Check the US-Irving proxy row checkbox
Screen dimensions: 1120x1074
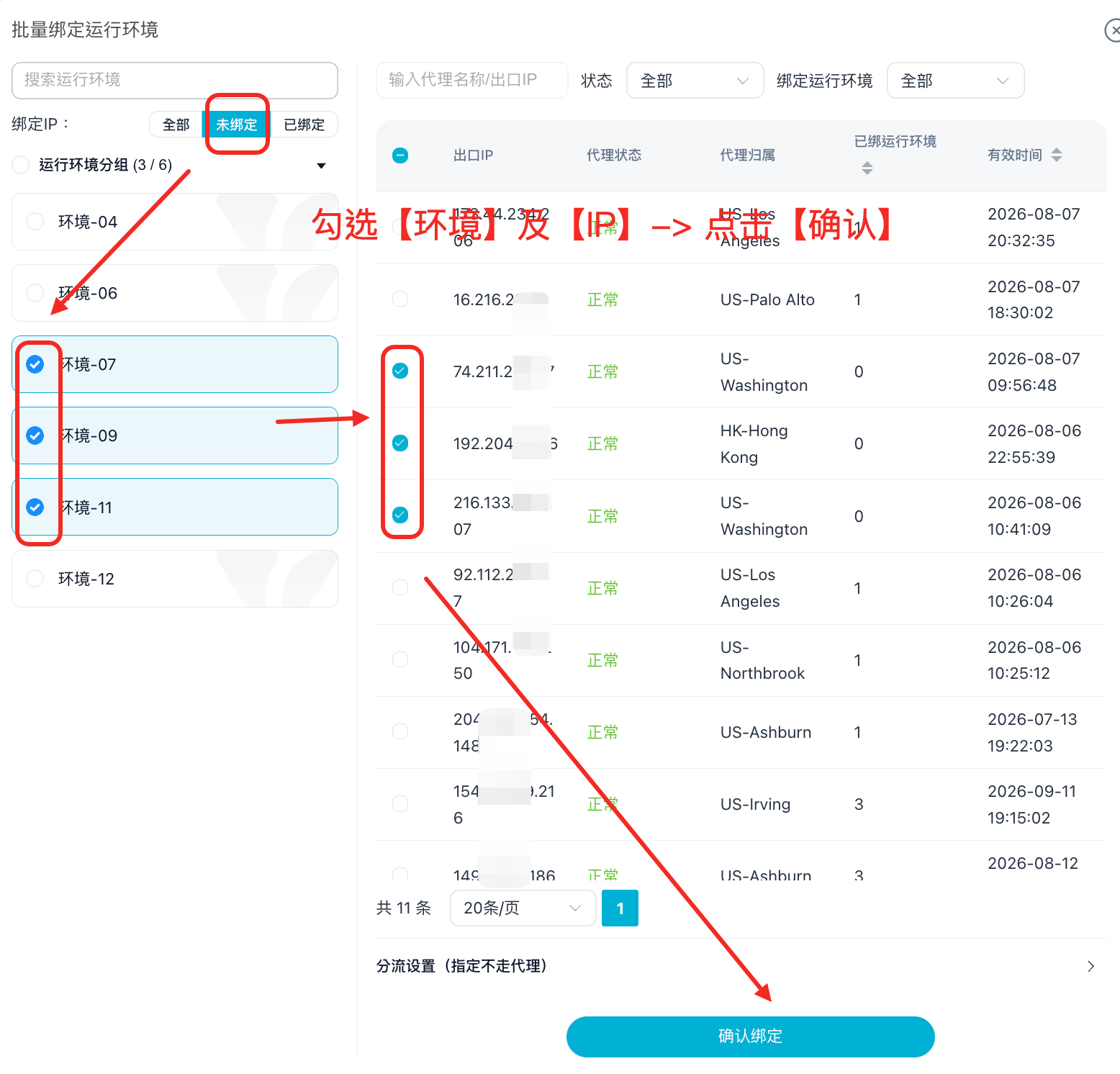400,803
